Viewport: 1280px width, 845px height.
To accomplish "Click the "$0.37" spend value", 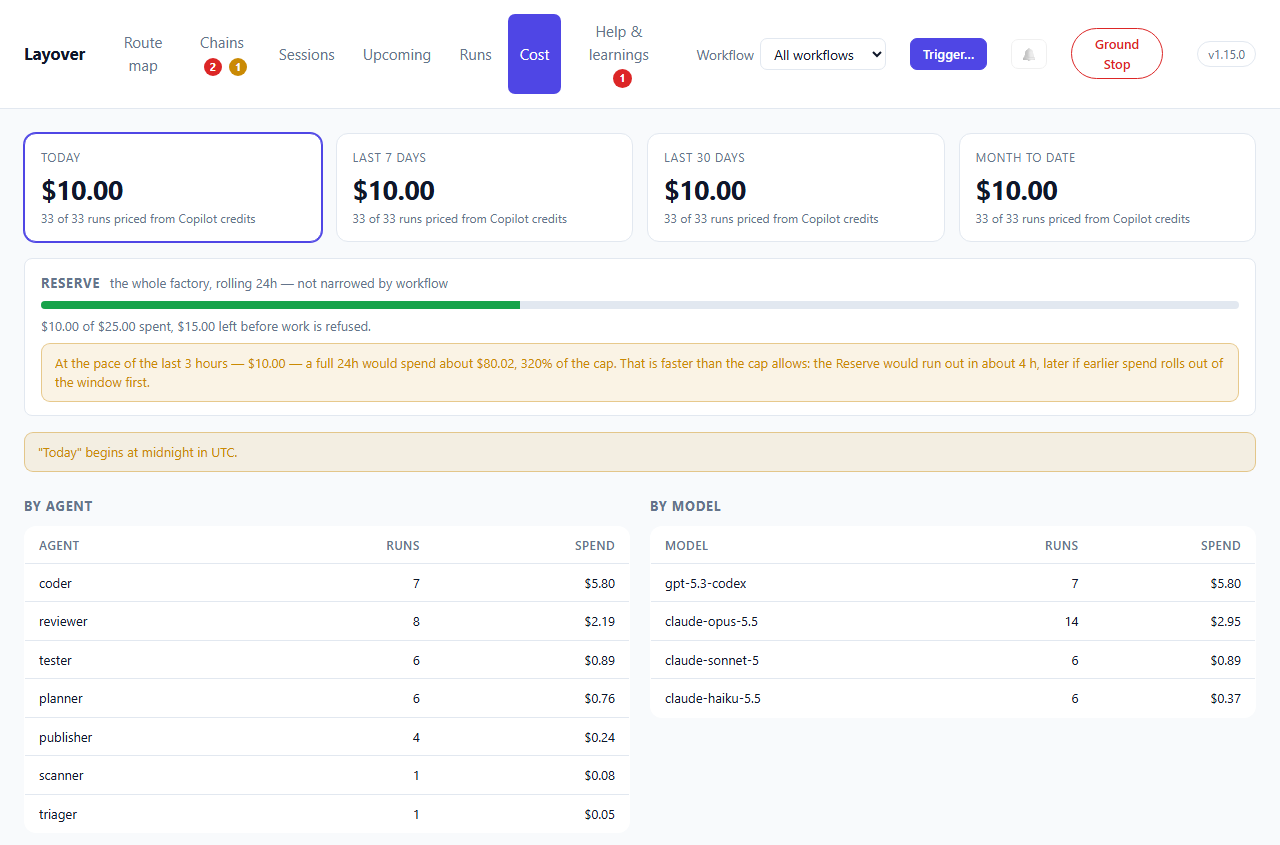I will [x=1226, y=698].
